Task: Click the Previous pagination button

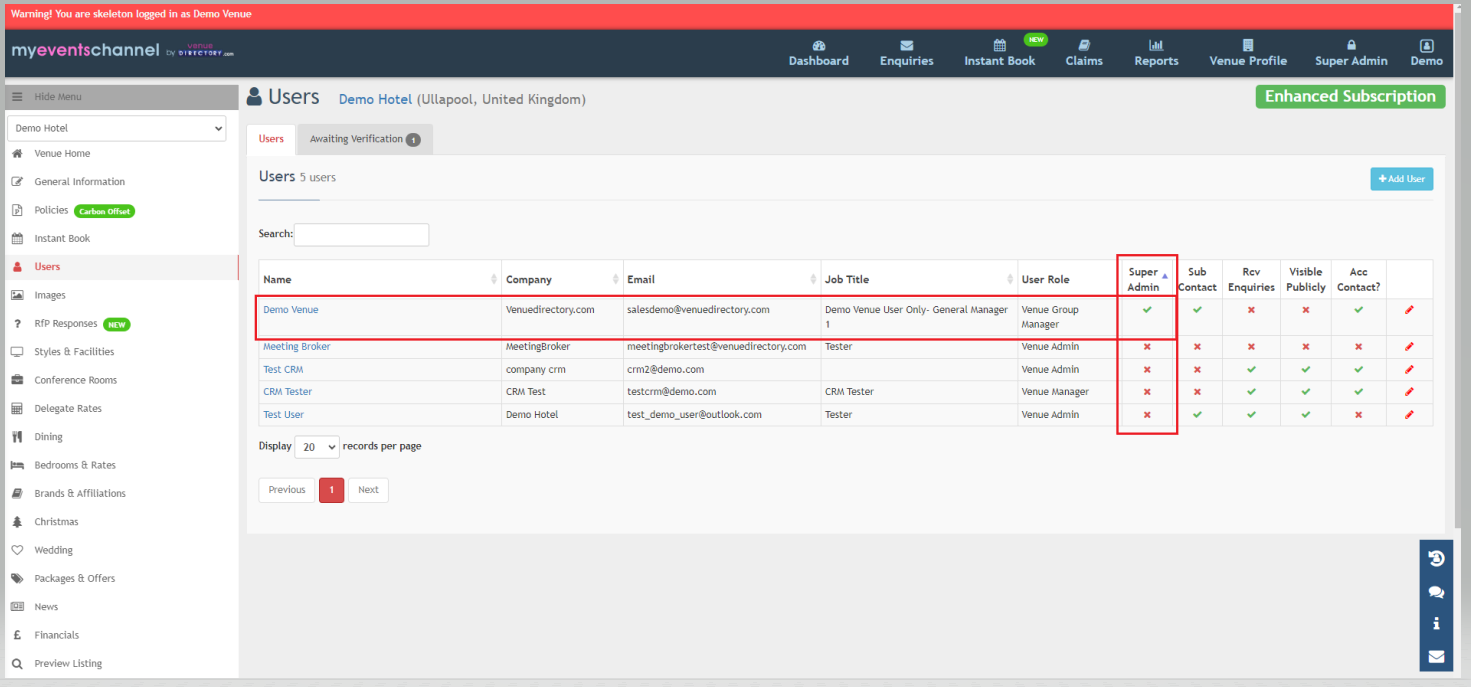Action: pyautogui.click(x=286, y=490)
